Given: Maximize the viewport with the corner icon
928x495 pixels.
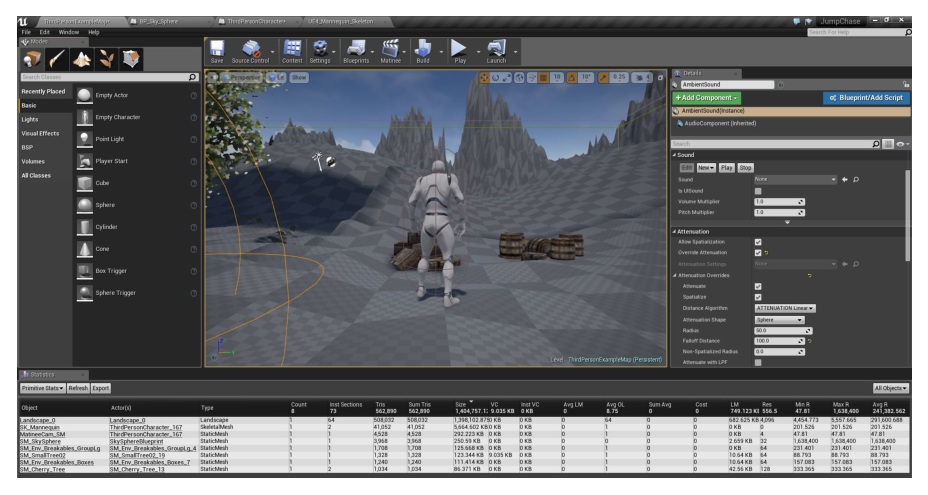Looking at the screenshot, I should tap(660, 78).
